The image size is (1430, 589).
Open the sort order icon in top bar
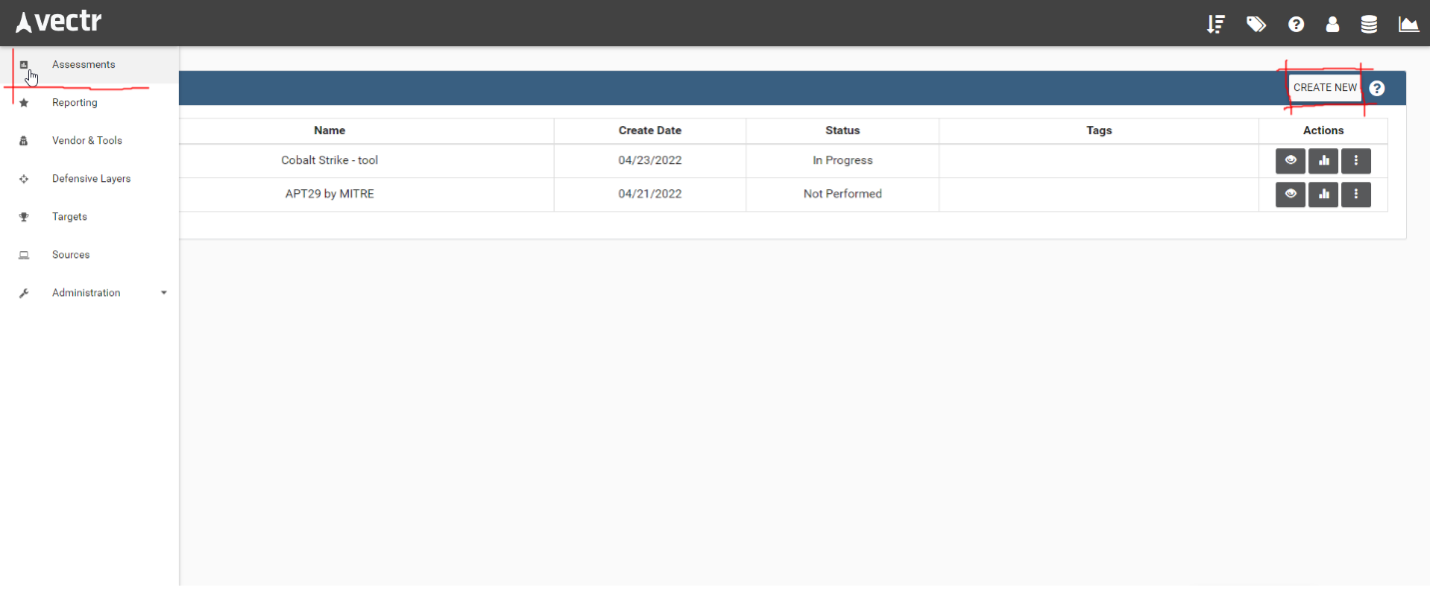click(x=1216, y=24)
